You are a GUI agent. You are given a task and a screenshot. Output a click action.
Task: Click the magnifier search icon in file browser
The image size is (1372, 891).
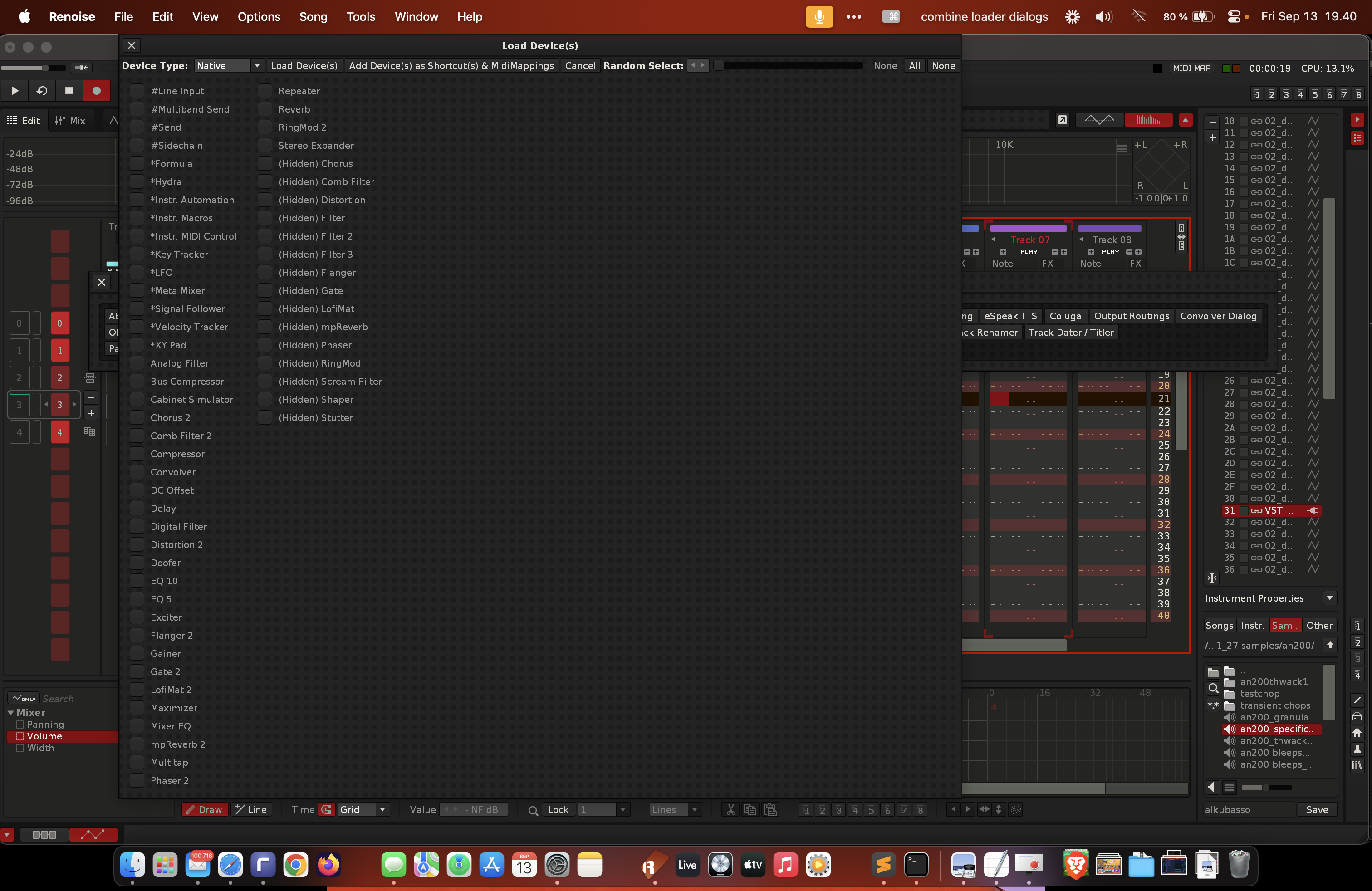1213,688
